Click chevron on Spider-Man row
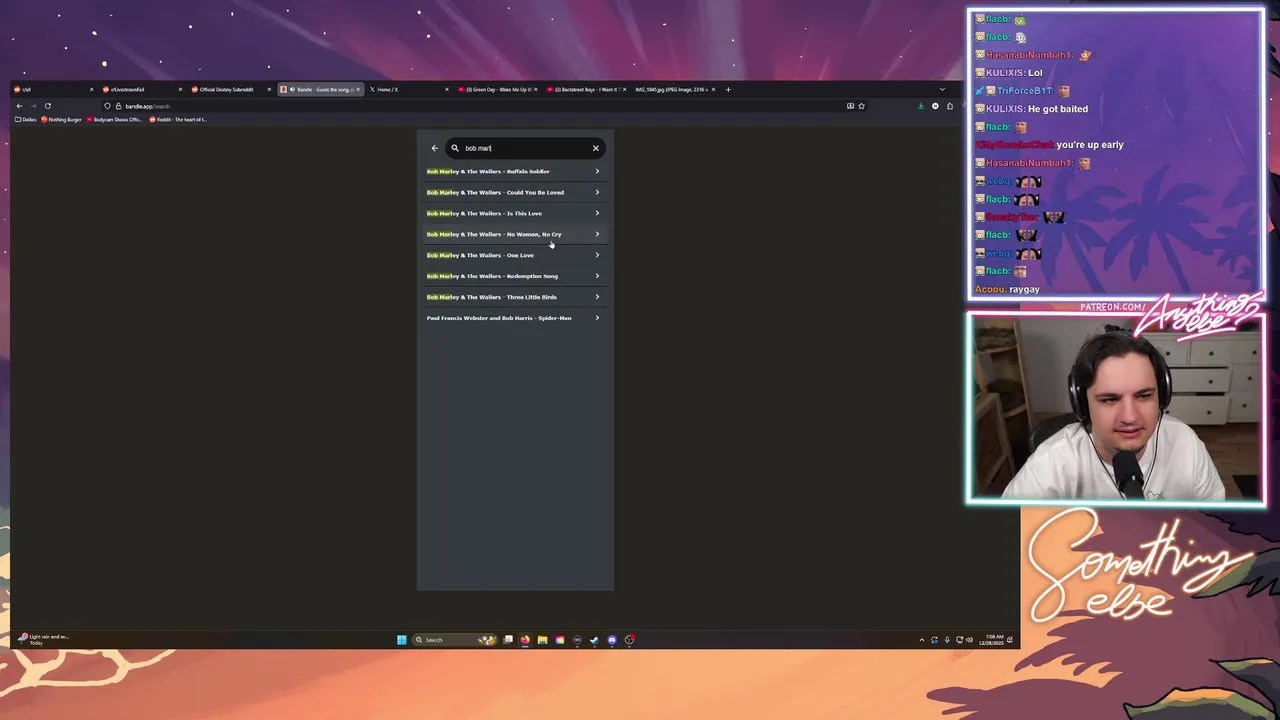This screenshot has height=720, width=1280. tap(597, 318)
